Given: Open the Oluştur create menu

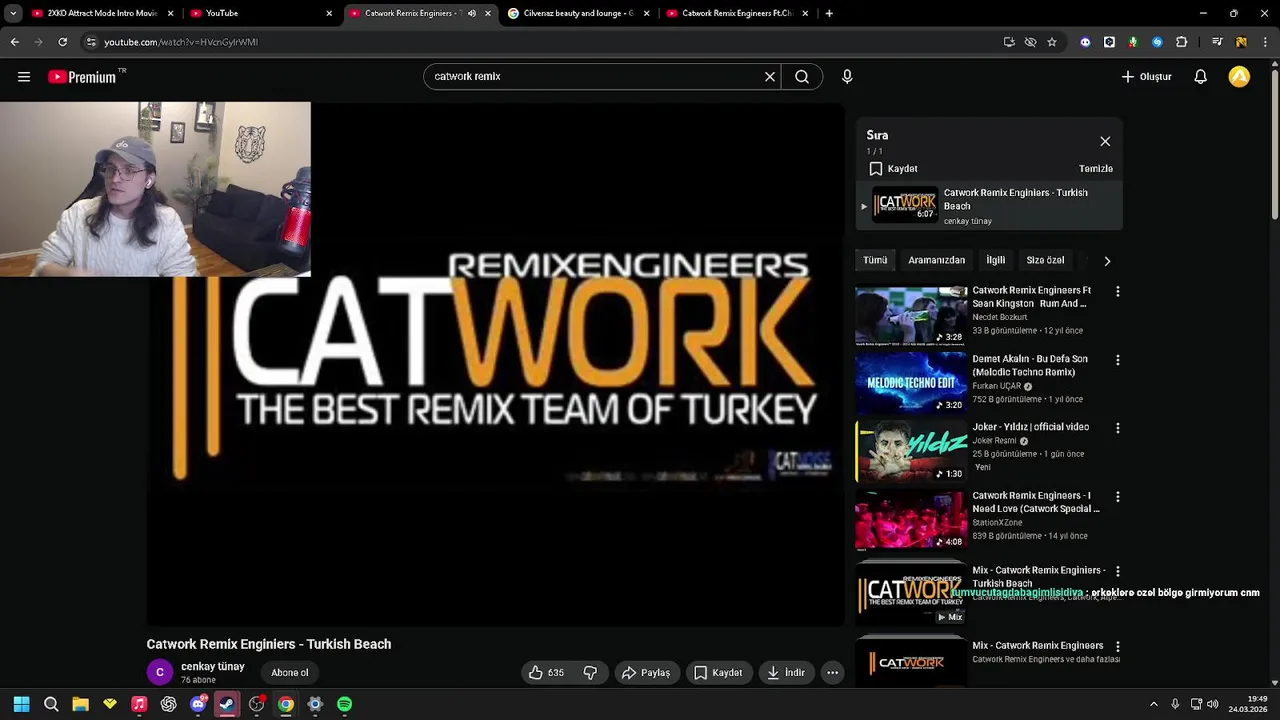Looking at the screenshot, I should tap(1146, 77).
